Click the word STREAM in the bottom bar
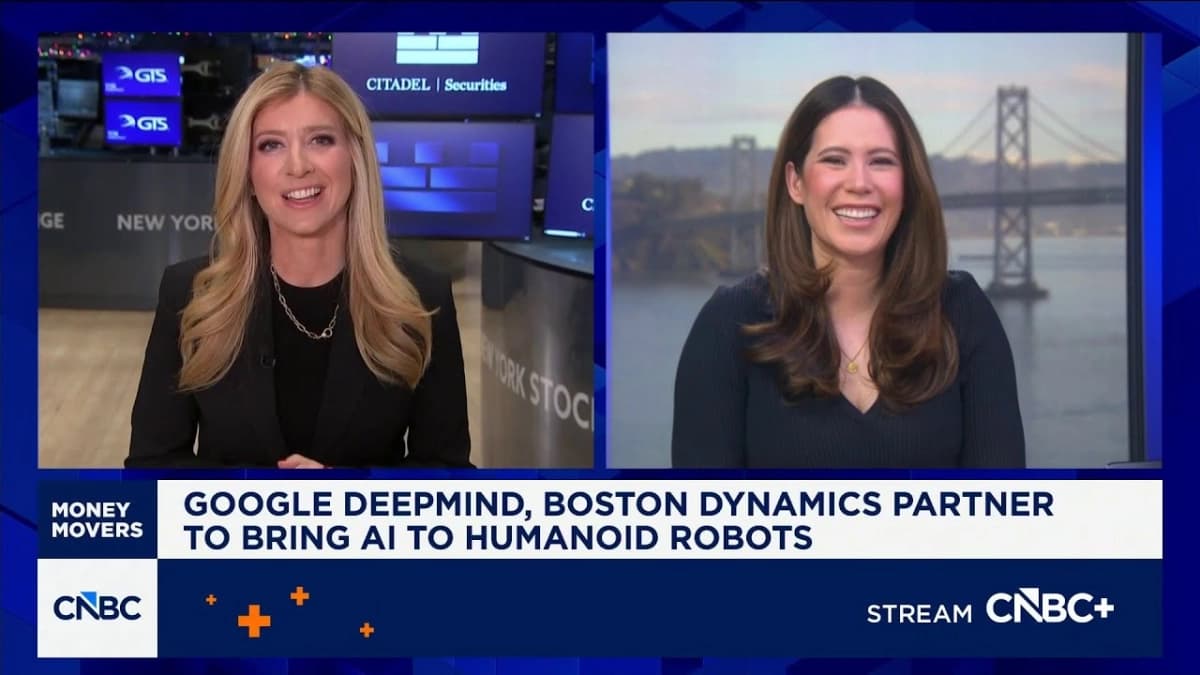 (918, 613)
